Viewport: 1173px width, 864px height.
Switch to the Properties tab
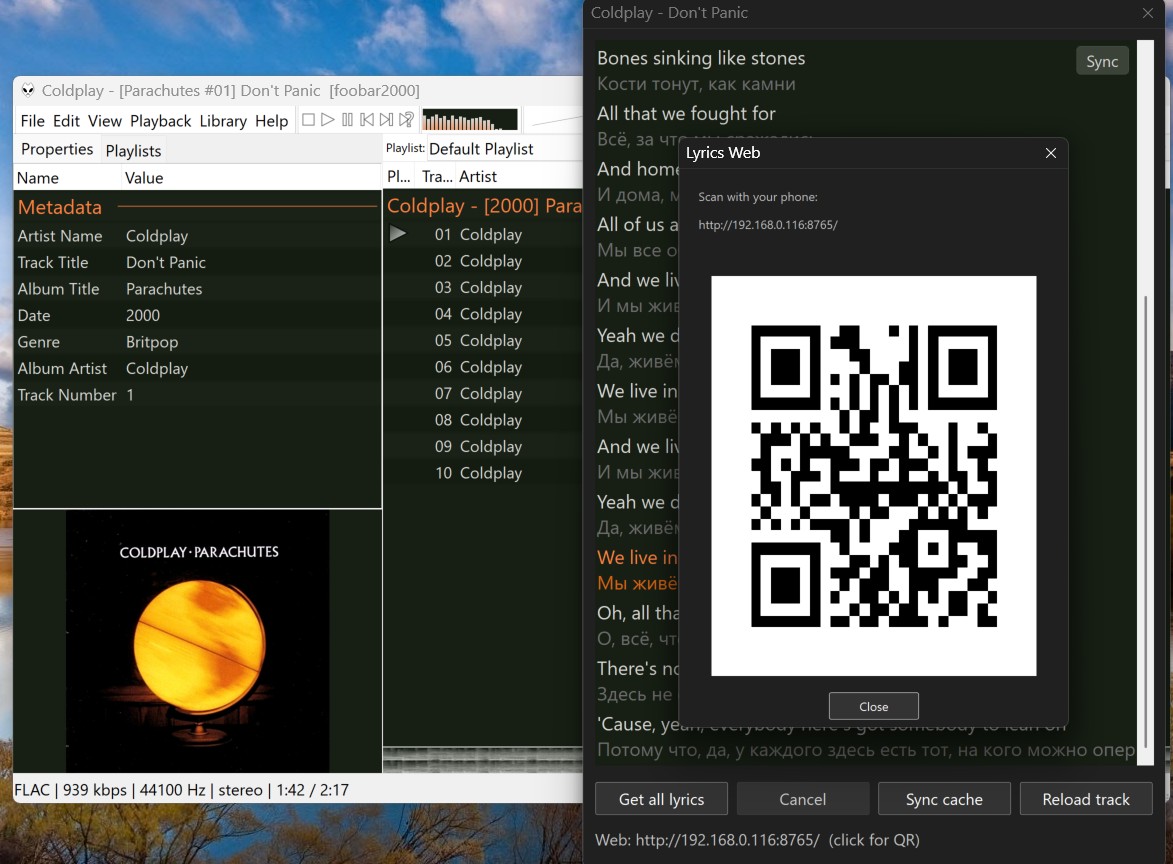point(57,150)
